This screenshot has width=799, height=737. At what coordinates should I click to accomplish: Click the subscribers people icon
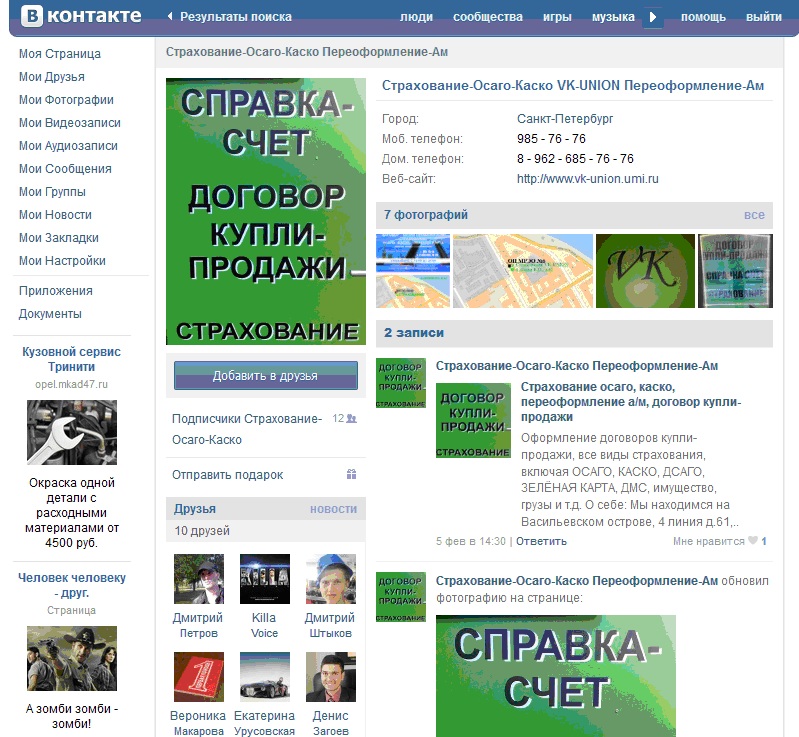click(351, 419)
